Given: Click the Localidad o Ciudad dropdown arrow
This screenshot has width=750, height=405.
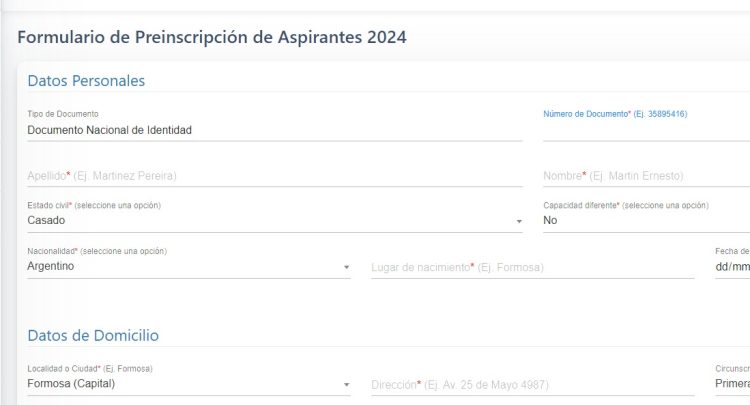Looking at the screenshot, I should (346, 384).
